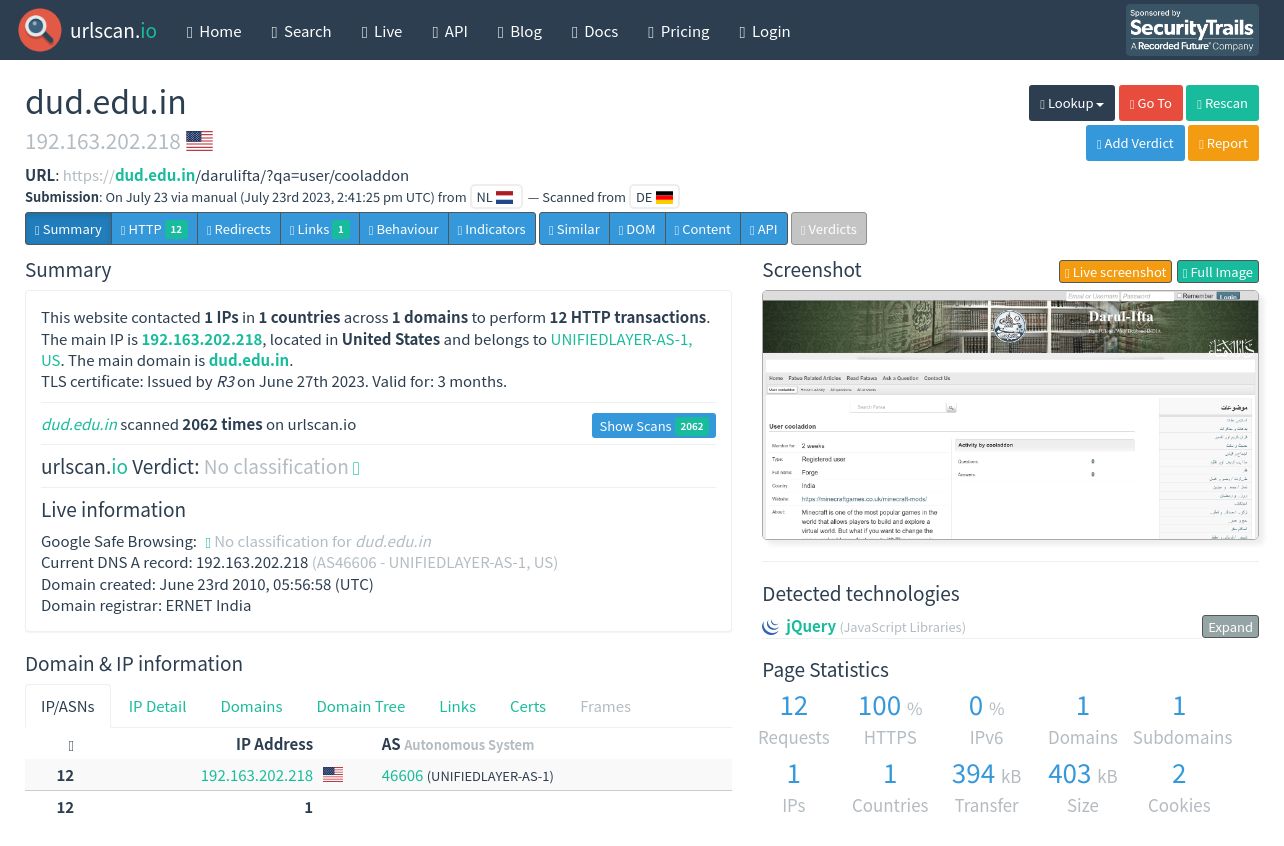1284x846 pixels.
Task: Open the Behaviour tab
Action: [x=403, y=229]
